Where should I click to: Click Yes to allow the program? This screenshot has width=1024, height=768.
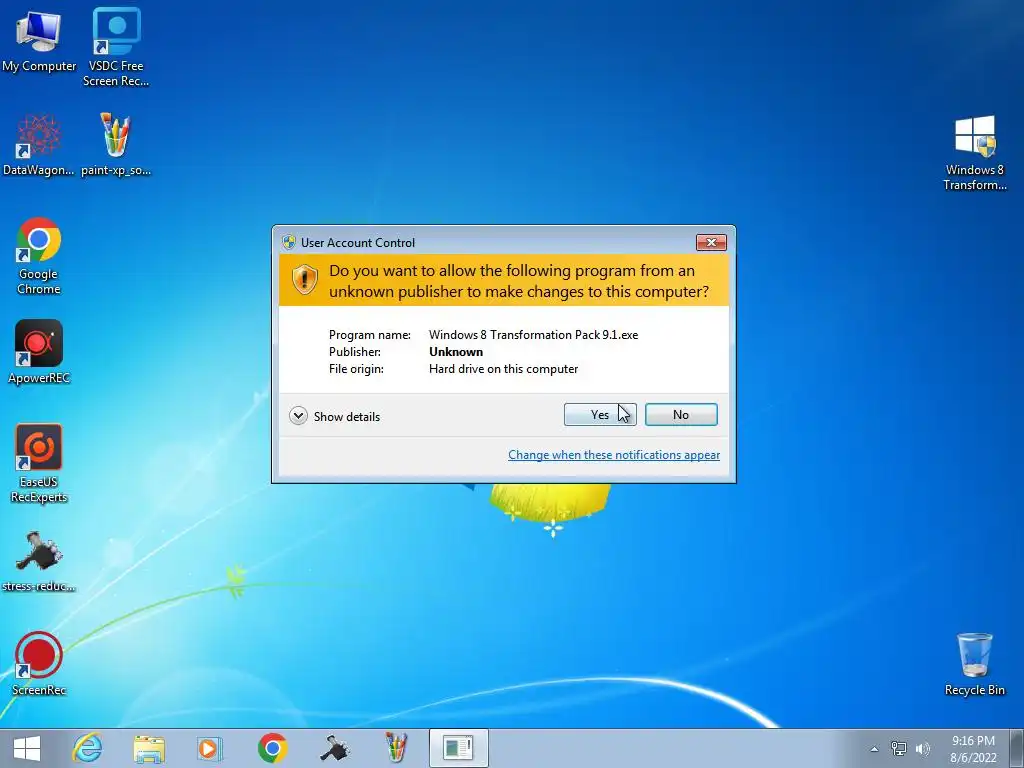(600, 415)
